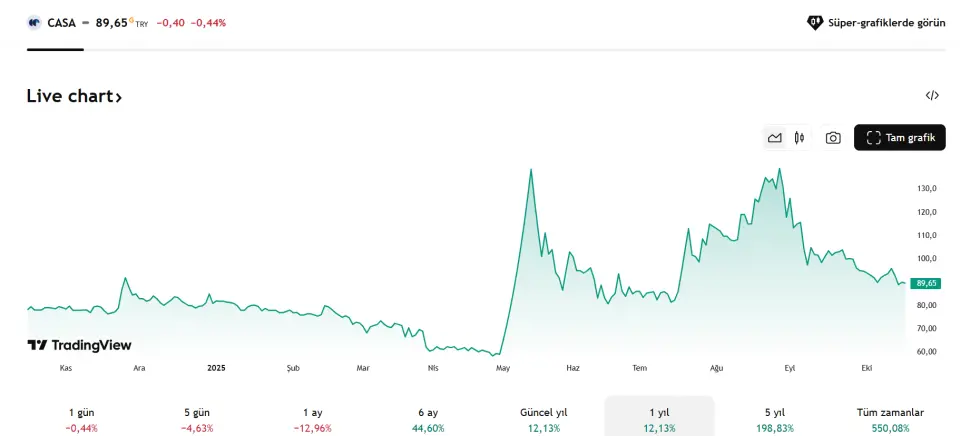Switch chart to candlestick style
Image resolution: width=960 pixels, height=436 pixels.
click(799, 138)
